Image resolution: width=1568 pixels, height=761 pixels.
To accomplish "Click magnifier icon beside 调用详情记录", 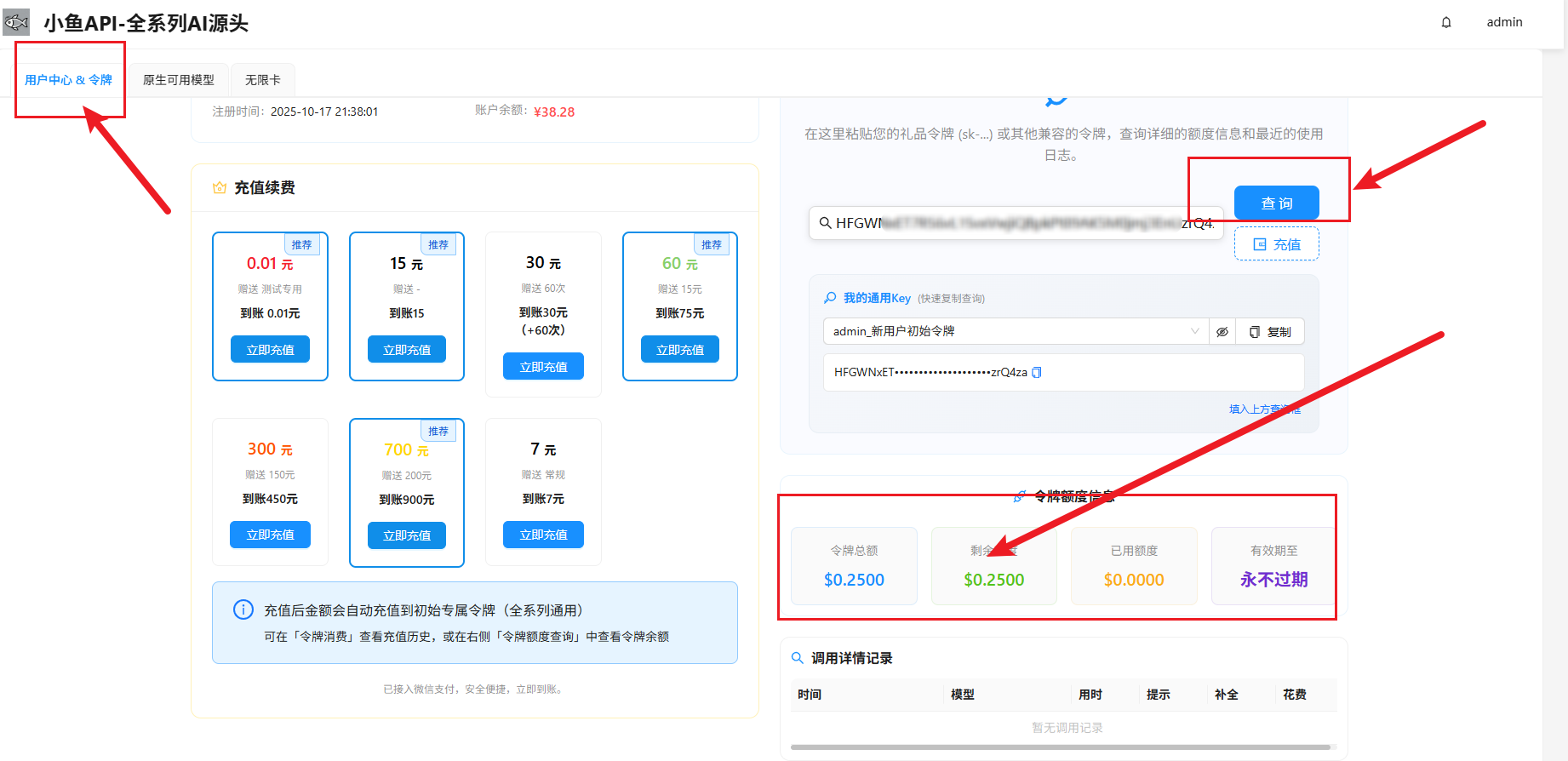I will pos(798,658).
